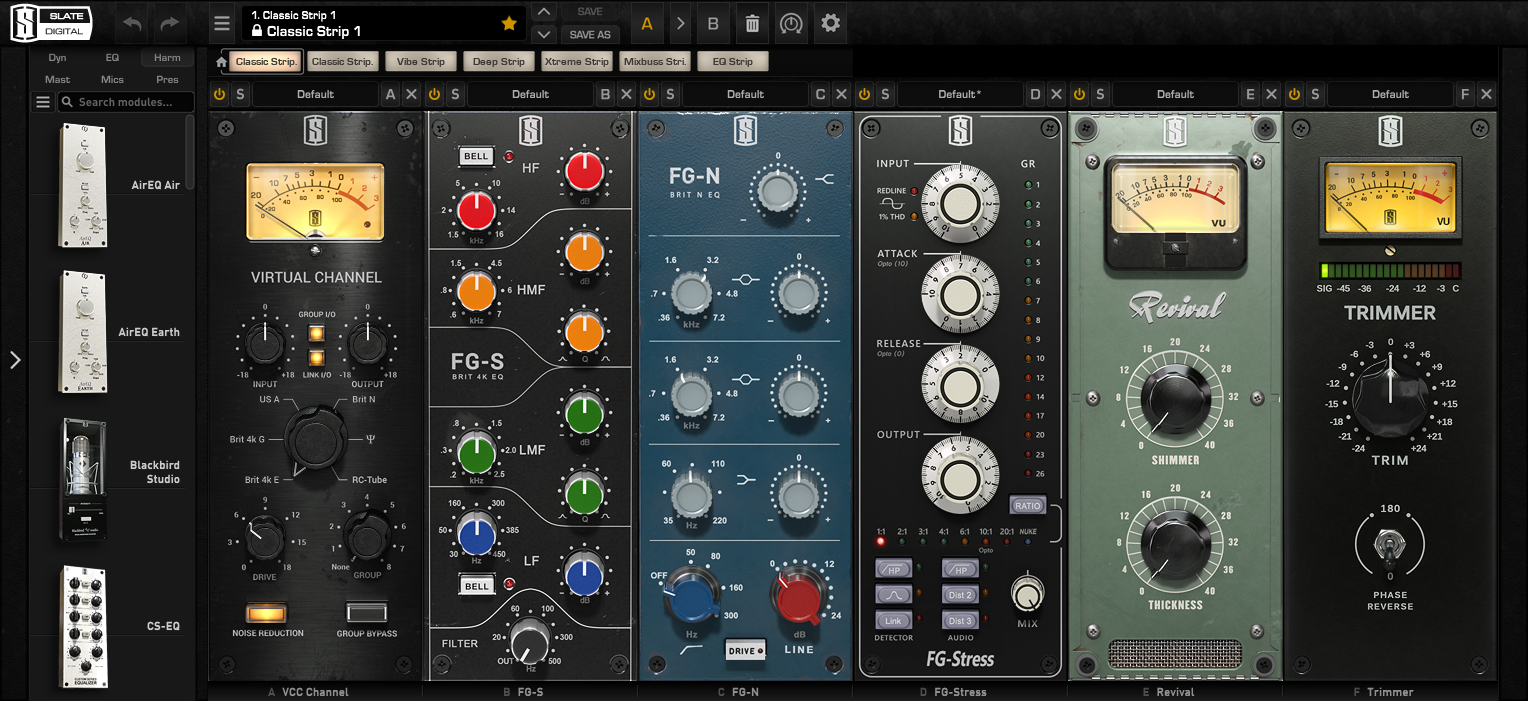Switch to EQ Strip tab
Image resolution: width=1528 pixels, height=701 pixels.
point(733,62)
